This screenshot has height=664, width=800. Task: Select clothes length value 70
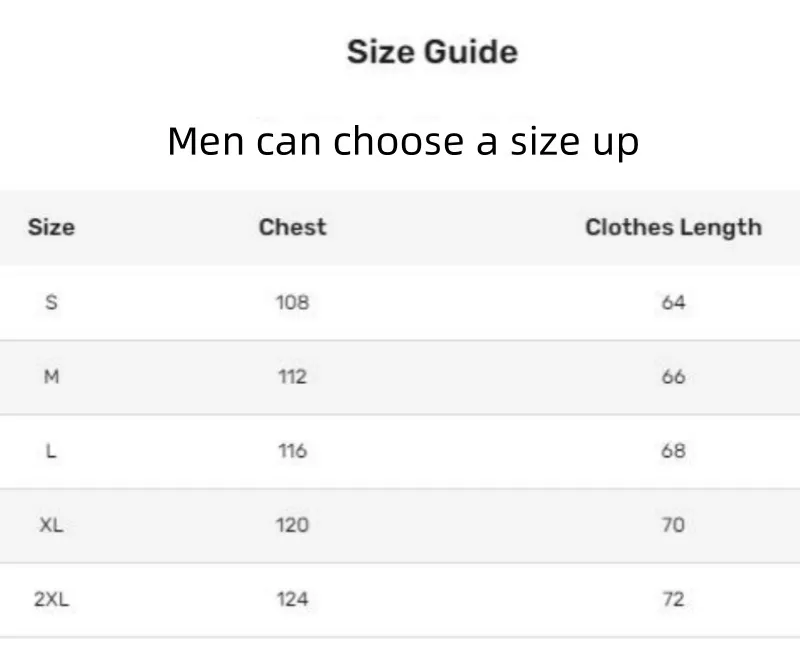click(x=673, y=525)
